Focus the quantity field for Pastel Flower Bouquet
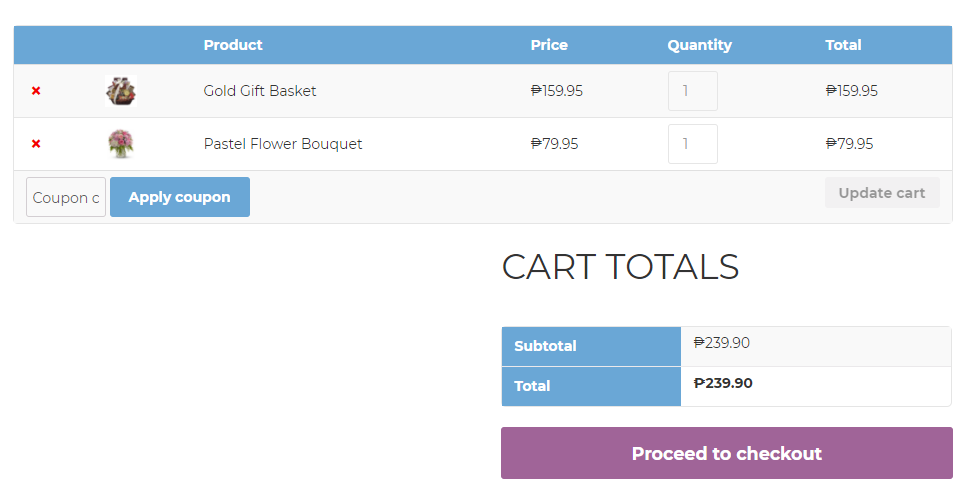The image size is (967, 485). point(693,144)
